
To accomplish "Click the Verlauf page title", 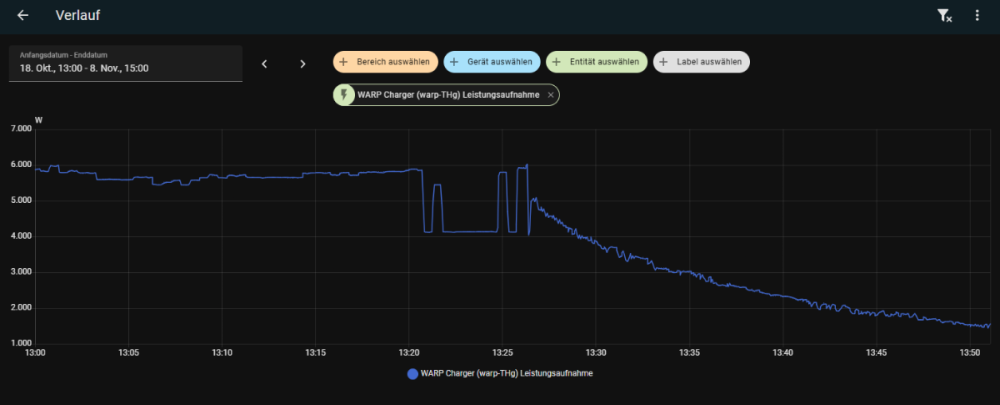I will pos(78,16).
